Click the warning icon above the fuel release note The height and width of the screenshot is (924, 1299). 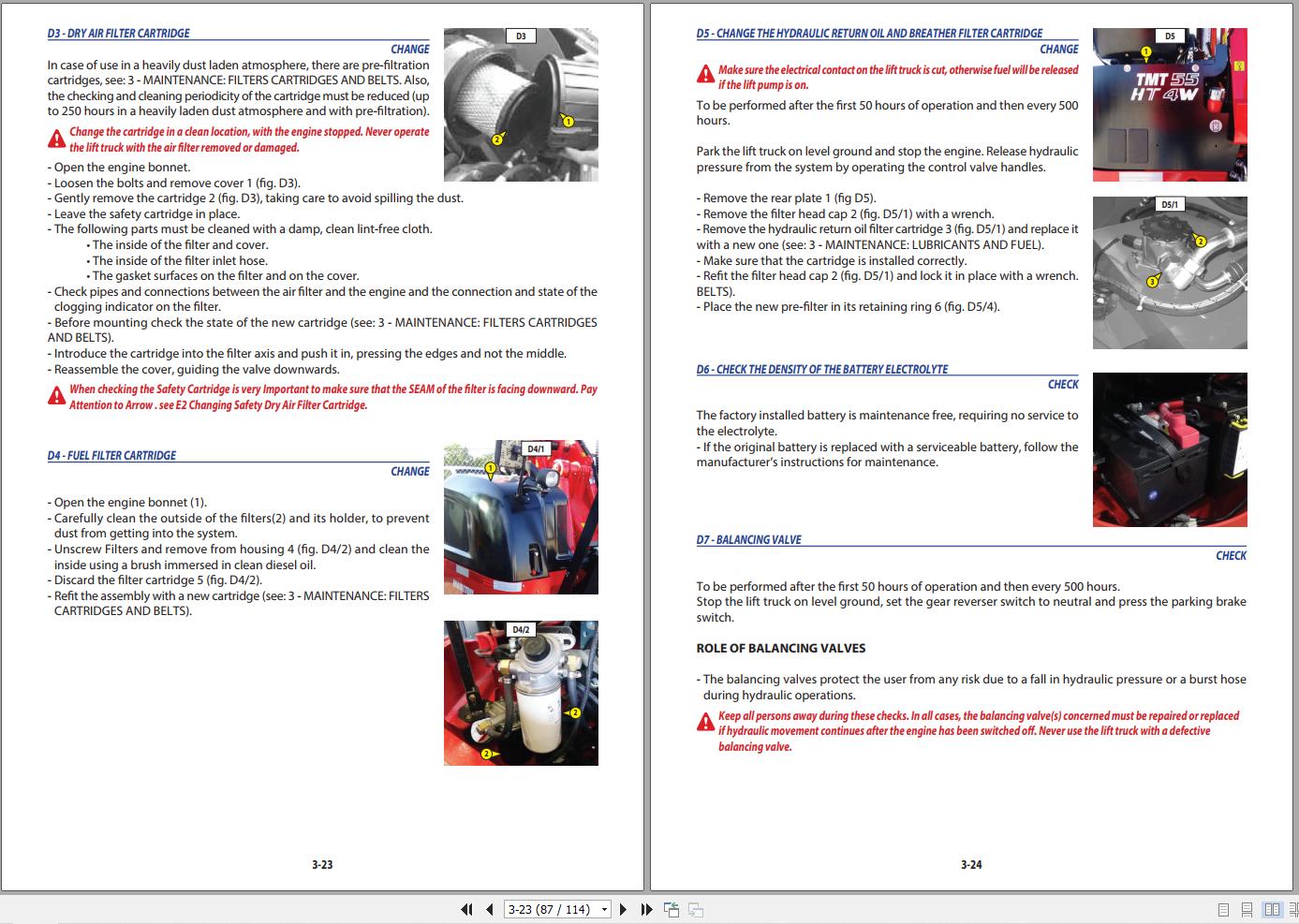(703, 73)
